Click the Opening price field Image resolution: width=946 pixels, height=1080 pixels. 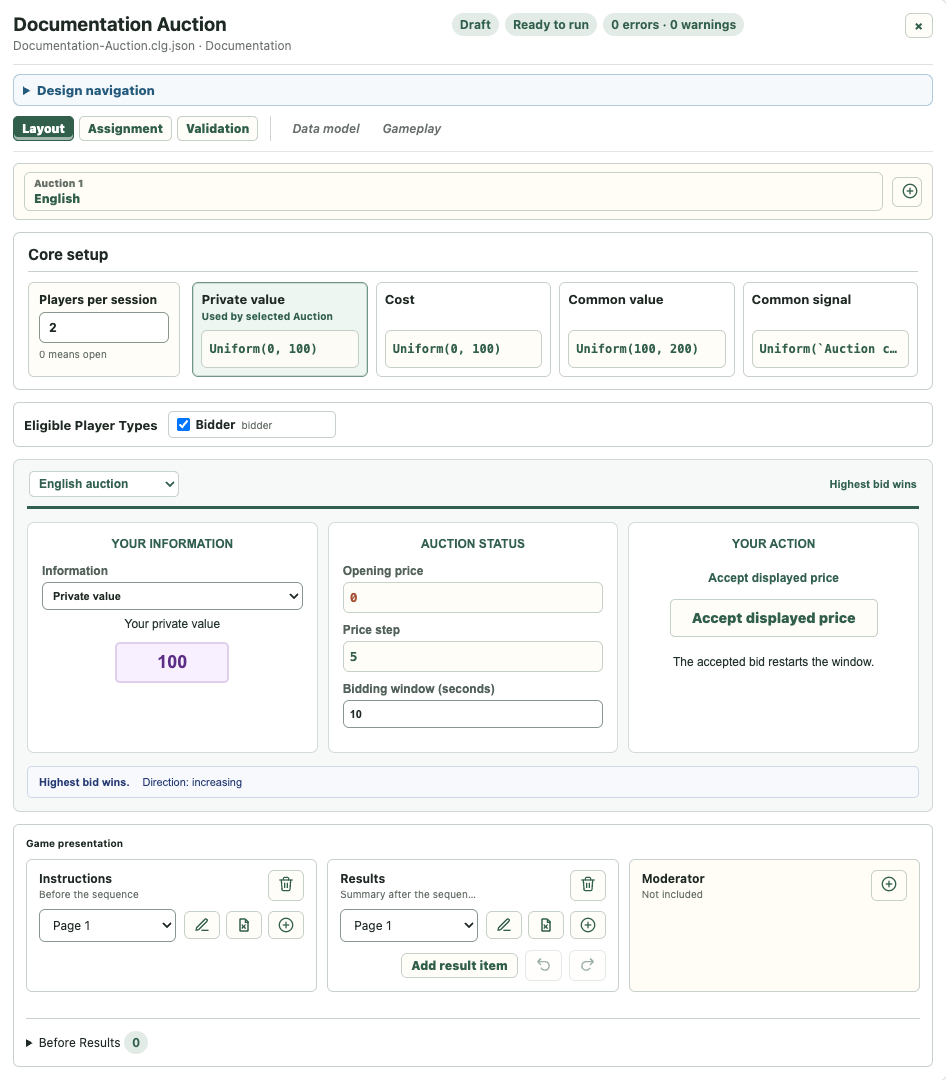tap(473, 597)
